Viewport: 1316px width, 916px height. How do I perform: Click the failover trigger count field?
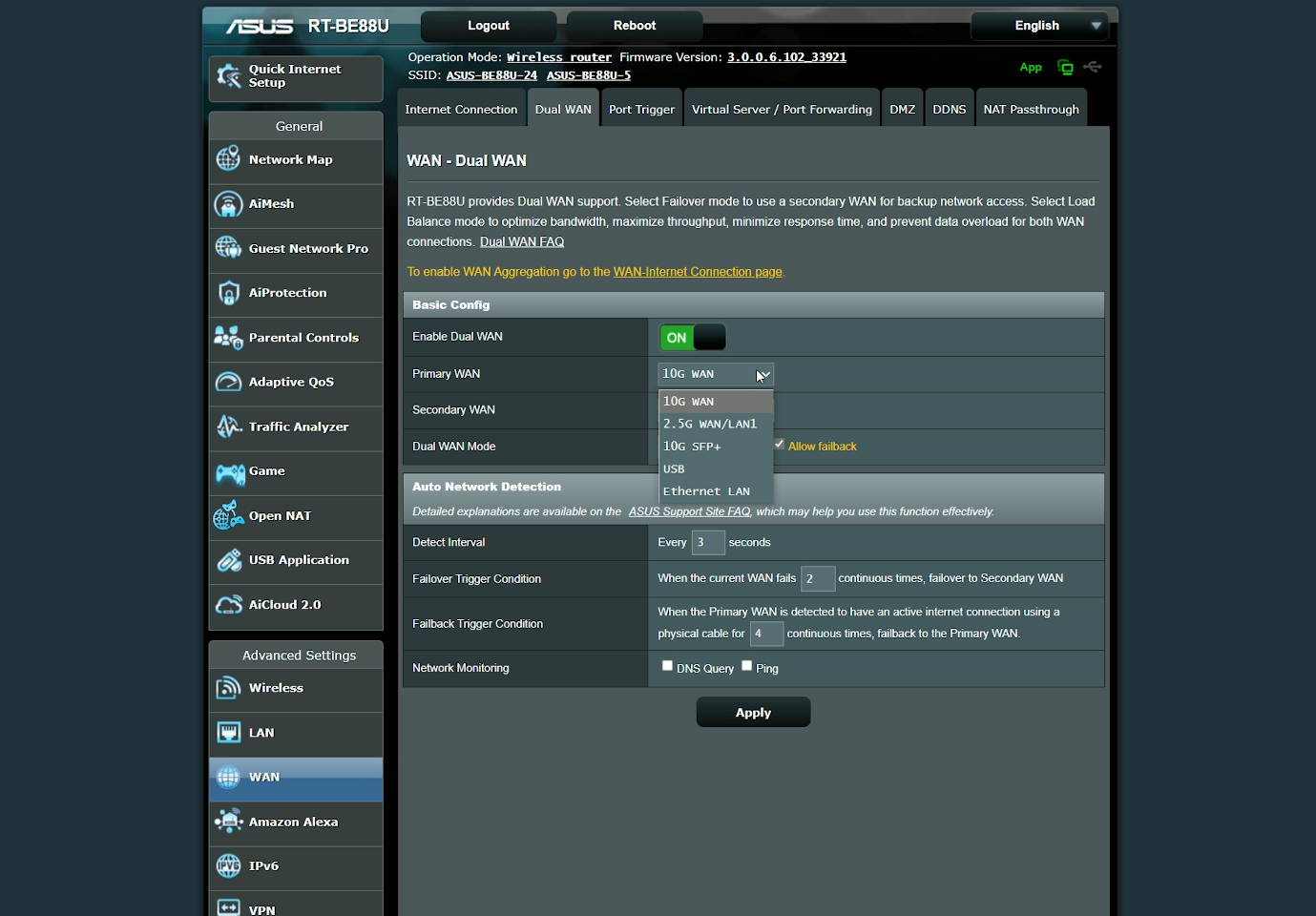click(x=818, y=578)
